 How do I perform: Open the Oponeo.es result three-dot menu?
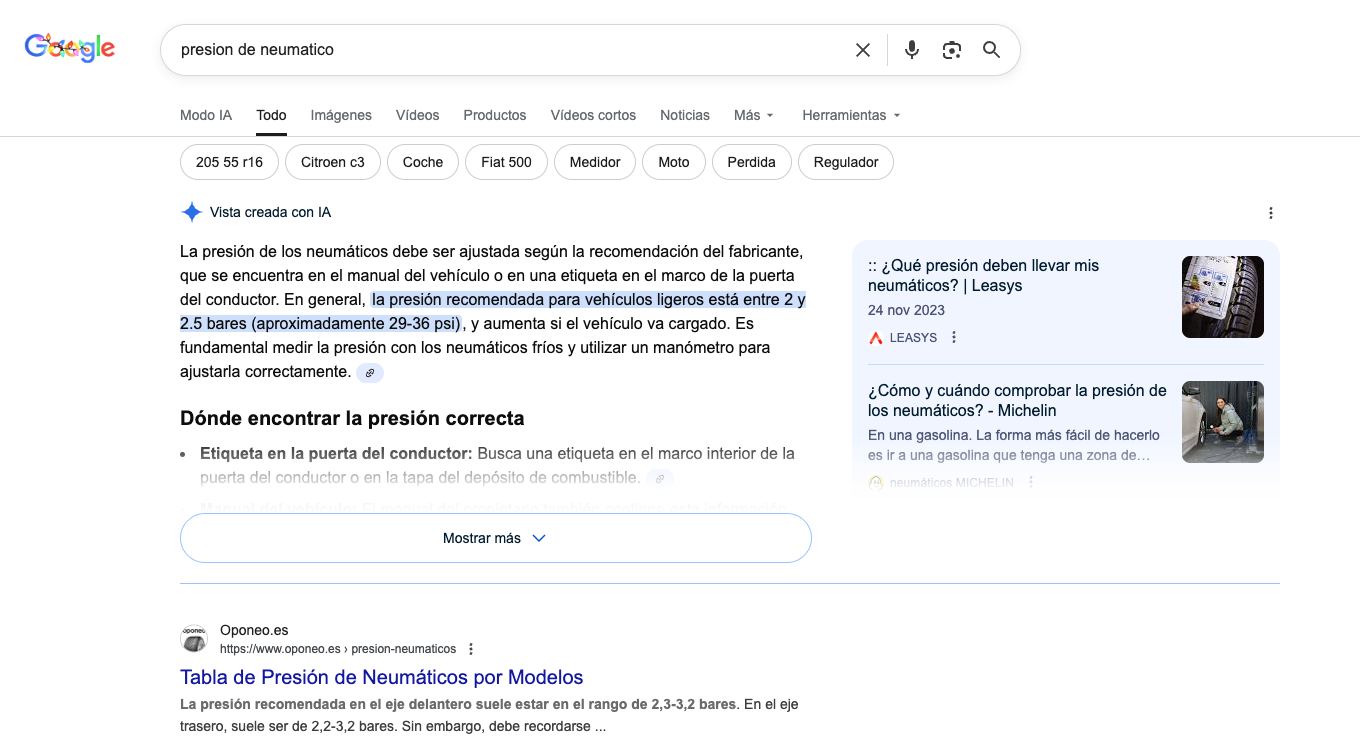pos(471,649)
